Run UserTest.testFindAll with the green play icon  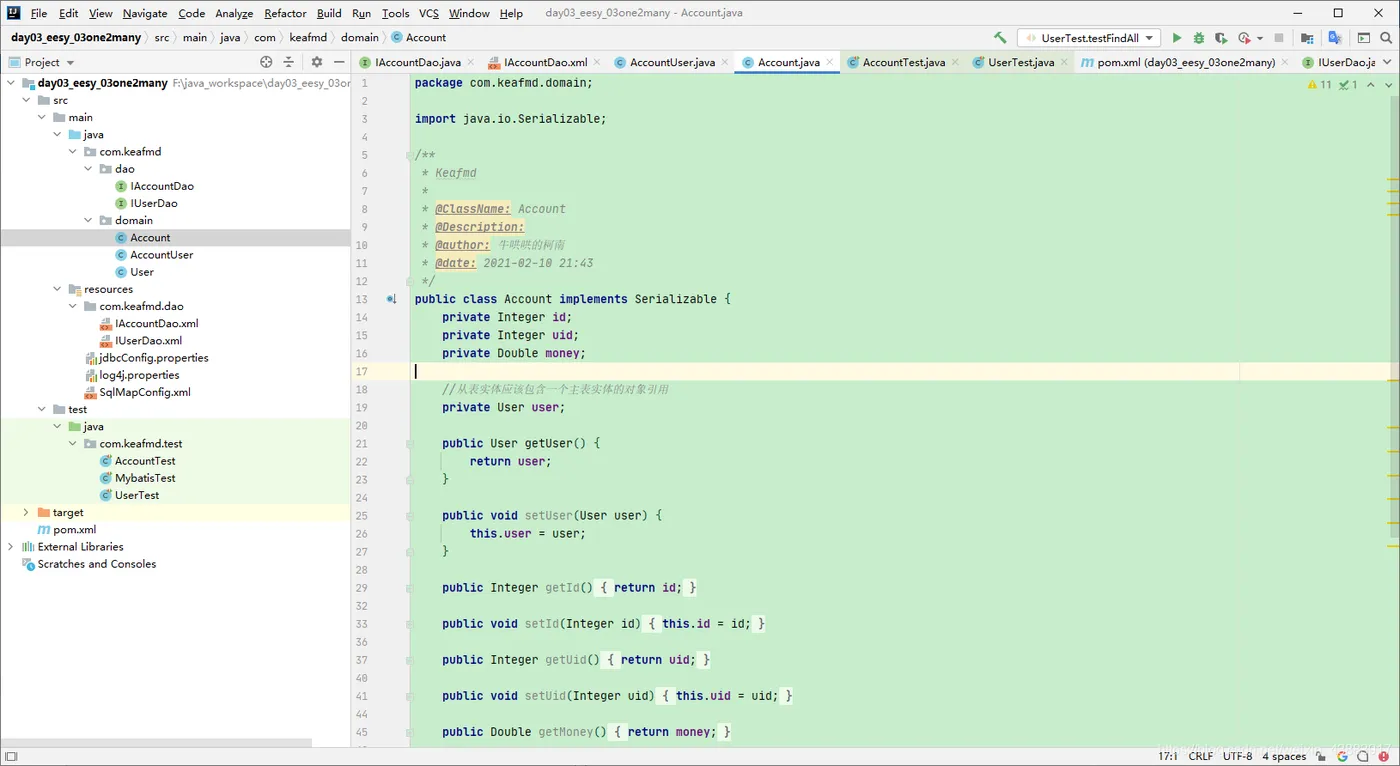tap(1177, 38)
